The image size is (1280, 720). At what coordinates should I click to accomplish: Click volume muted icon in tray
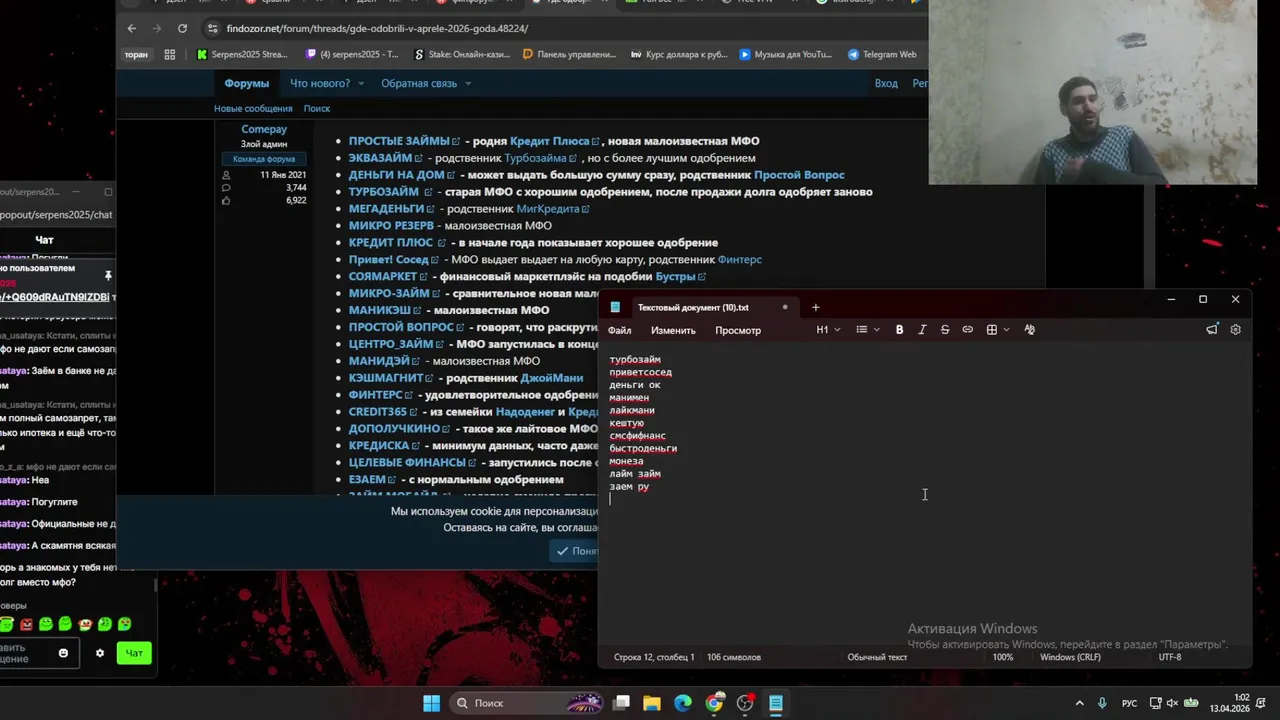[x=1172, y=703]
